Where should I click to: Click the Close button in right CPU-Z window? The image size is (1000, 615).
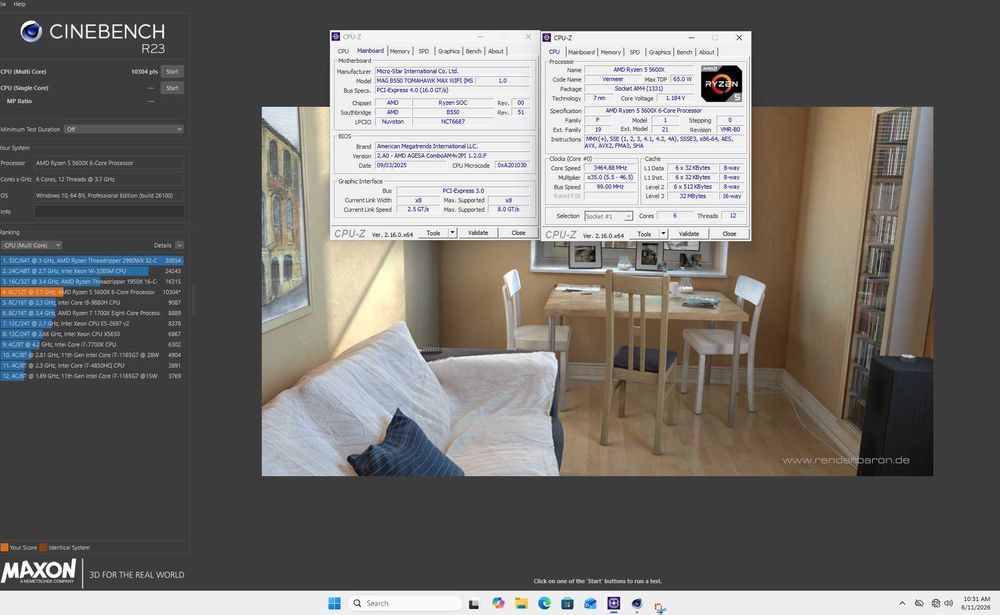pos(729,234)
